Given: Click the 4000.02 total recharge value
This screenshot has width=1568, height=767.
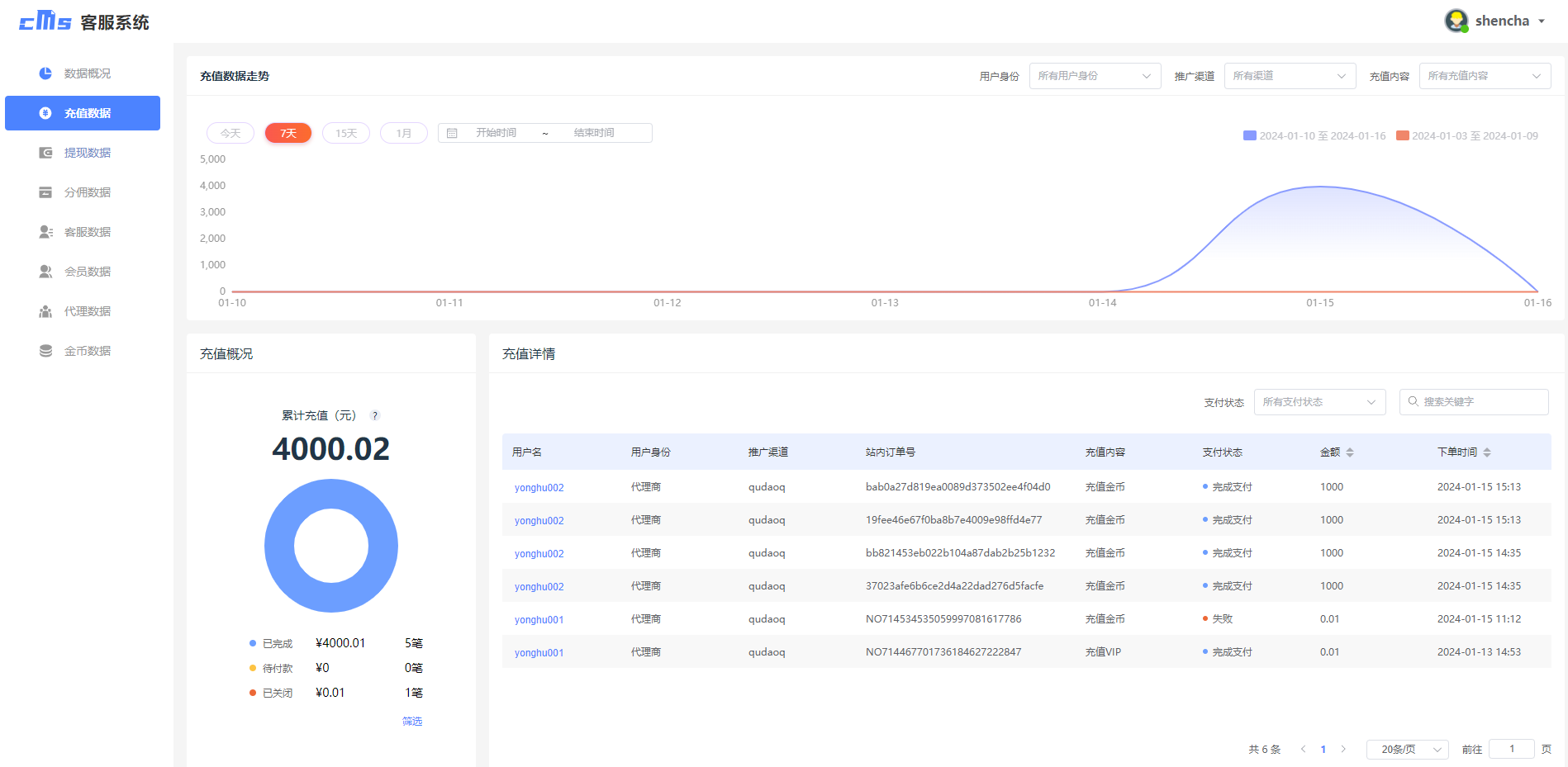Looking at the screenshot, I should [x=331, y=449].
